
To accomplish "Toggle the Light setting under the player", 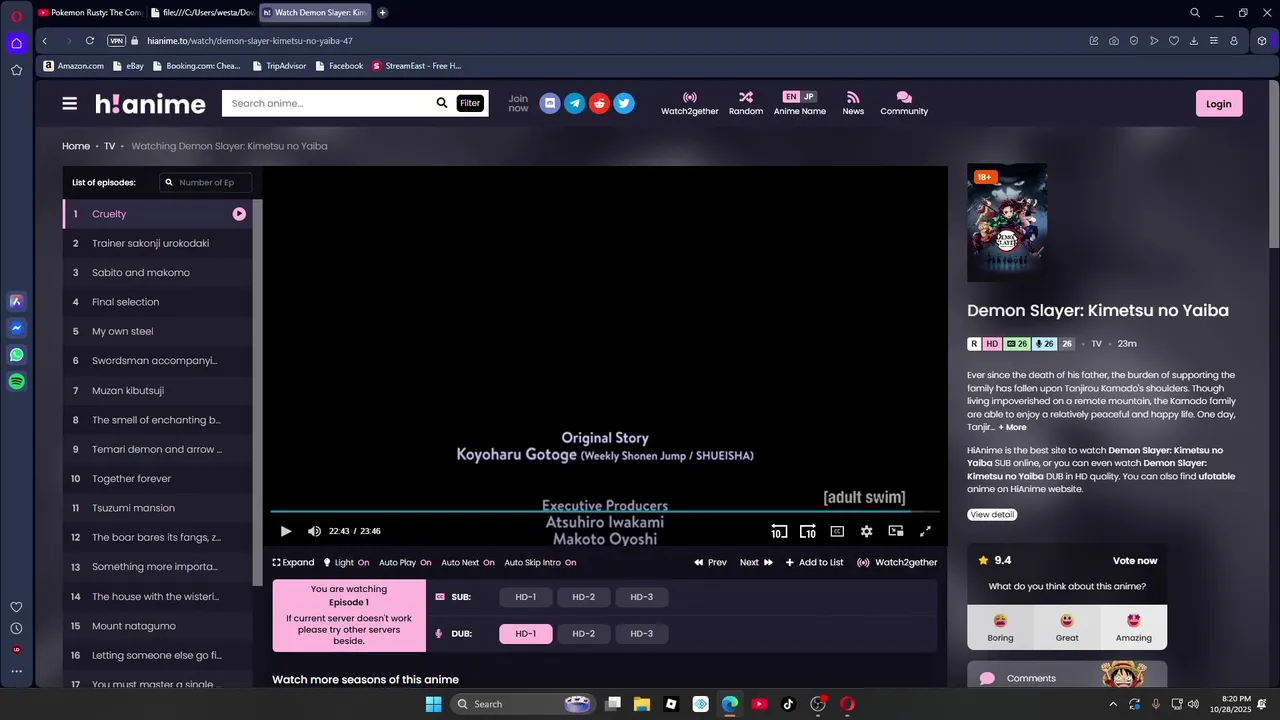I will 346,562.
